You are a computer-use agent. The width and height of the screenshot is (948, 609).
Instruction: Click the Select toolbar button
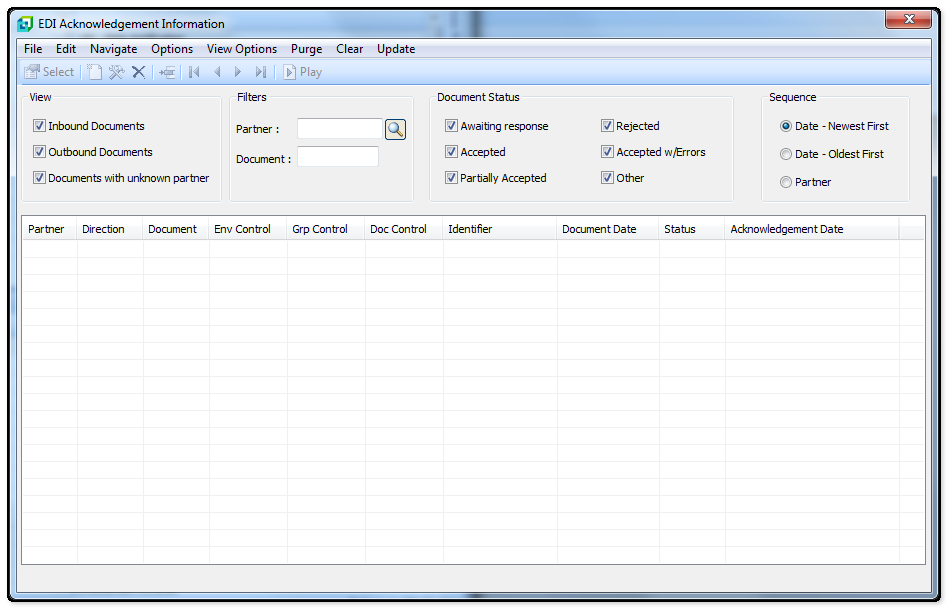[x=49, y=72]
